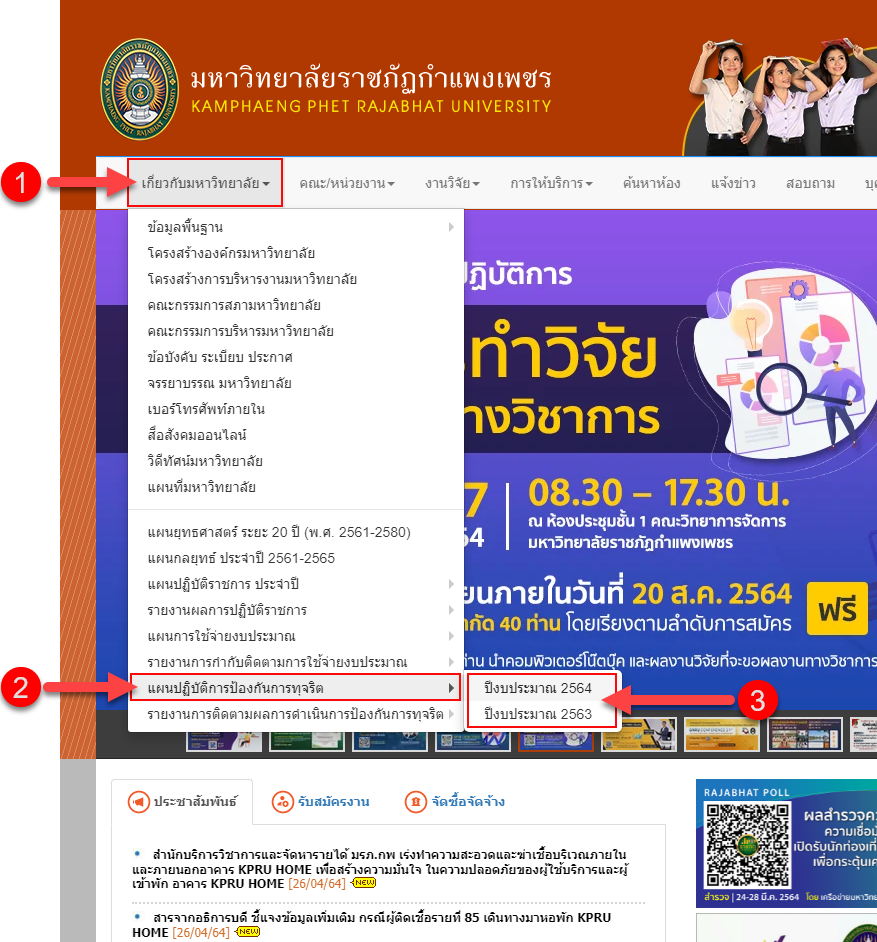Select the red-outlined highlighted slide thumbnail
Screen dimensions: 877x942
tap(556, 734)
